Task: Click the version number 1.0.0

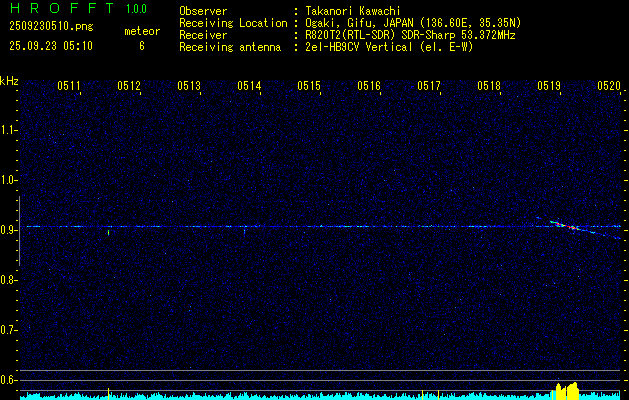Action: [x=136, y=9]
